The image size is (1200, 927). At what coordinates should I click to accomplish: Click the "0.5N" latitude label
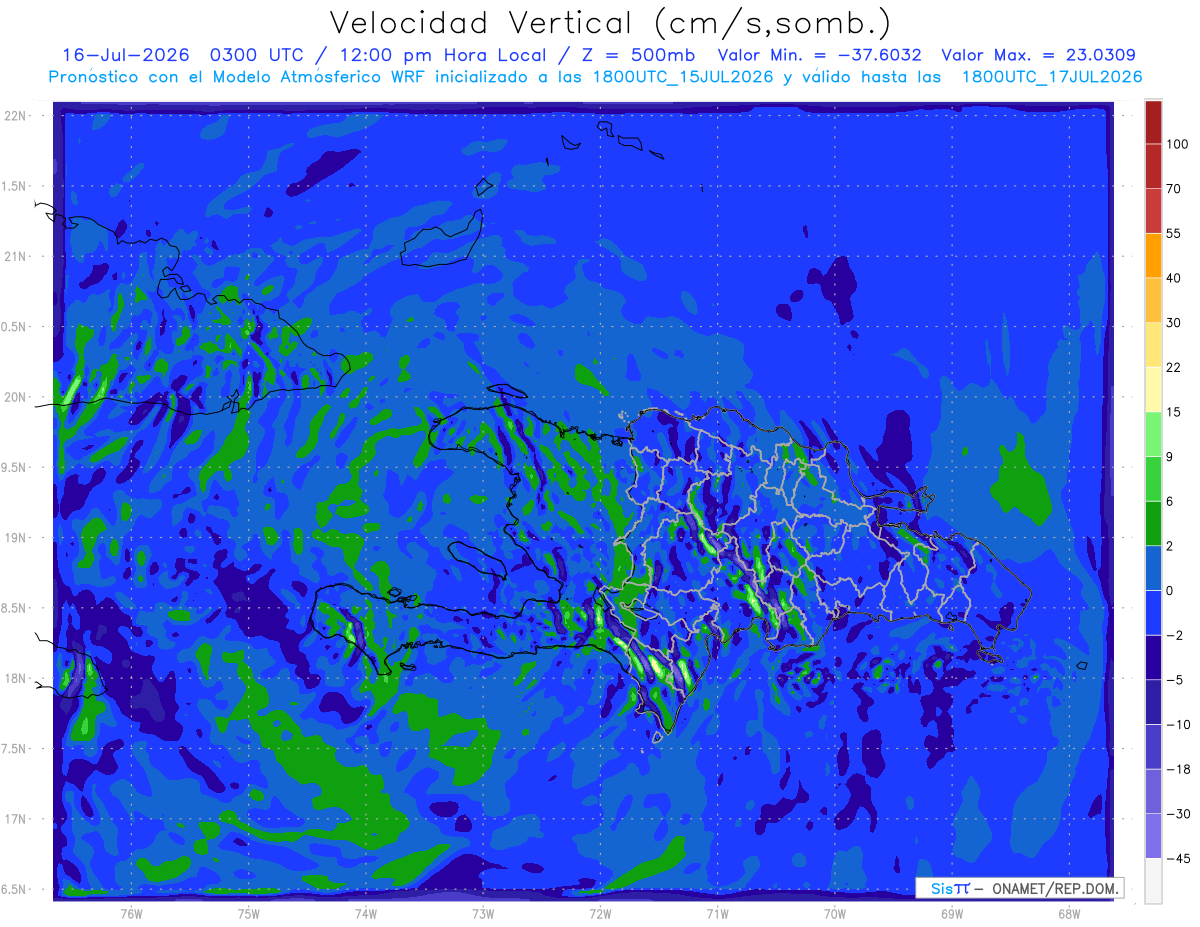pos(15,327)
